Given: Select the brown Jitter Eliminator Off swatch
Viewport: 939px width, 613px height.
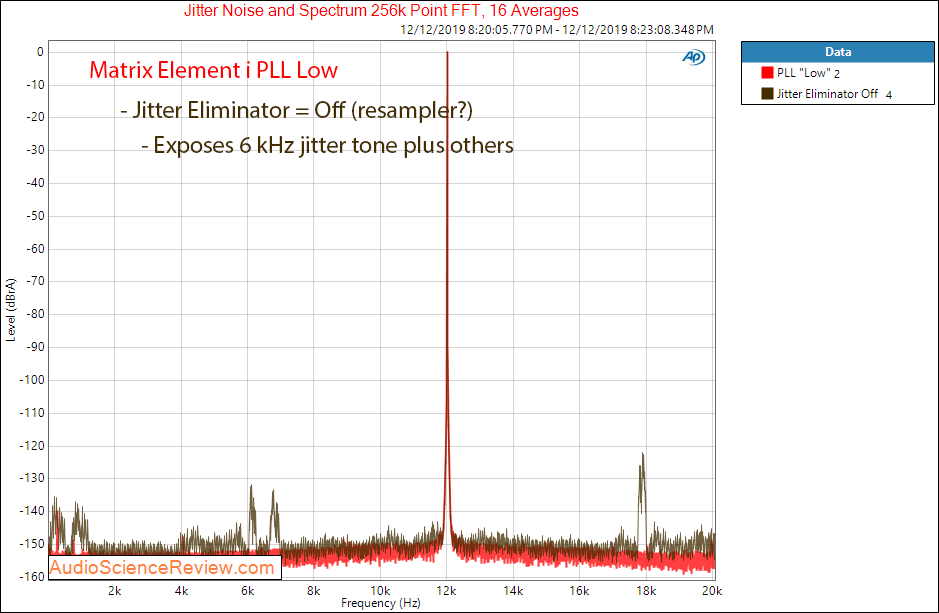Looking at the screenshot, I should (767, 93).
